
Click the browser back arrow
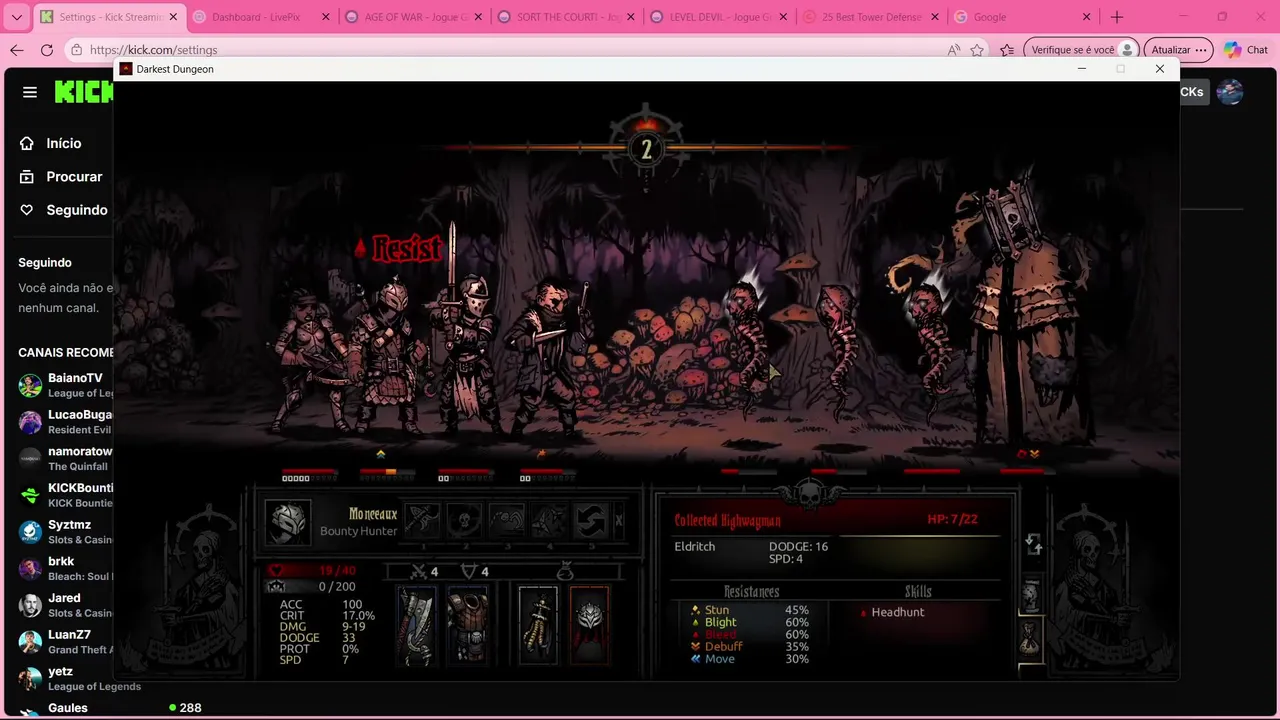[x=17, y=50]
